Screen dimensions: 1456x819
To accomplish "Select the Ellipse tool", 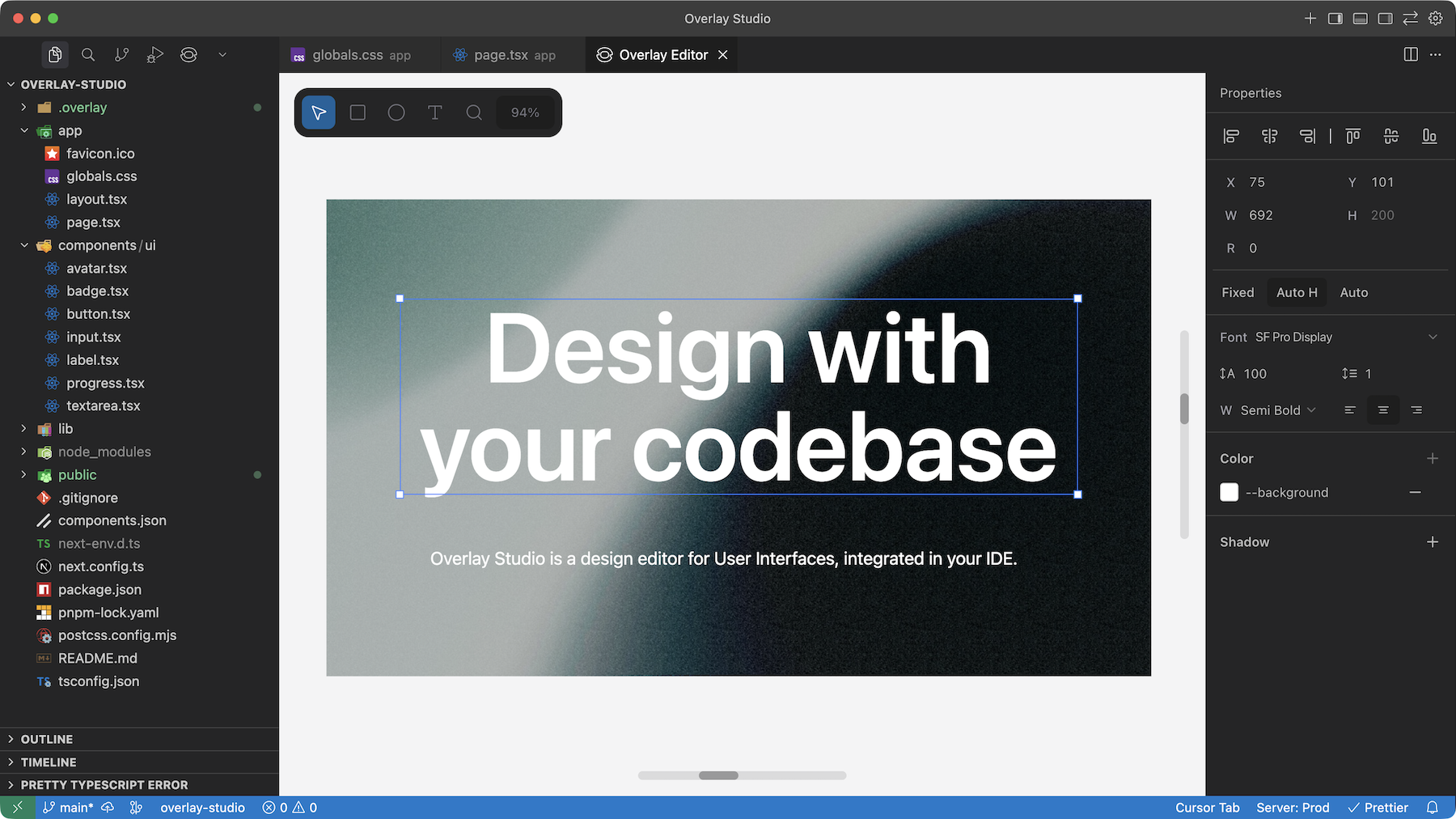I will (396, 112).
